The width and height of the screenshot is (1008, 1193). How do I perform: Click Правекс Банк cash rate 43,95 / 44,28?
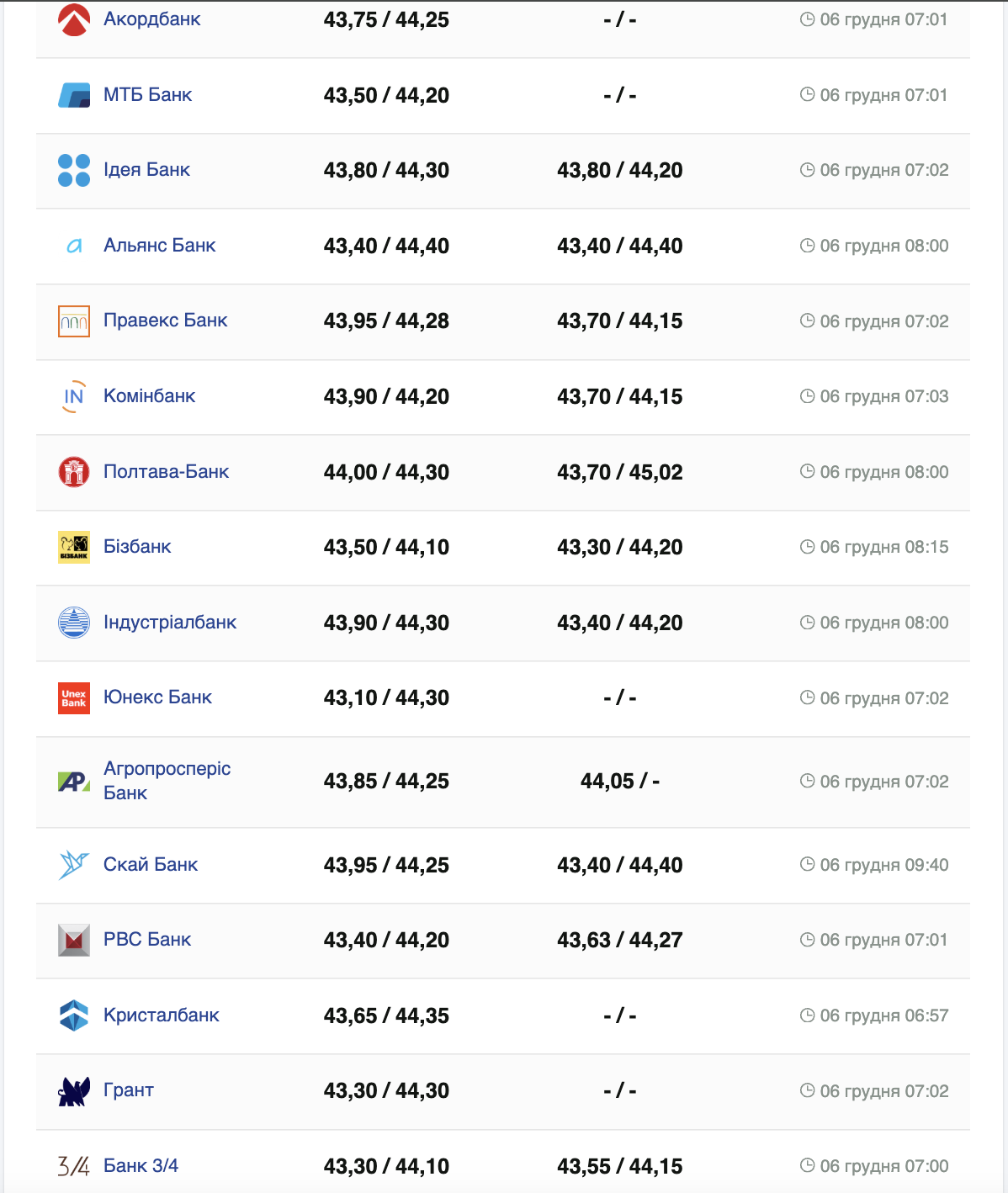pos(386,321)
